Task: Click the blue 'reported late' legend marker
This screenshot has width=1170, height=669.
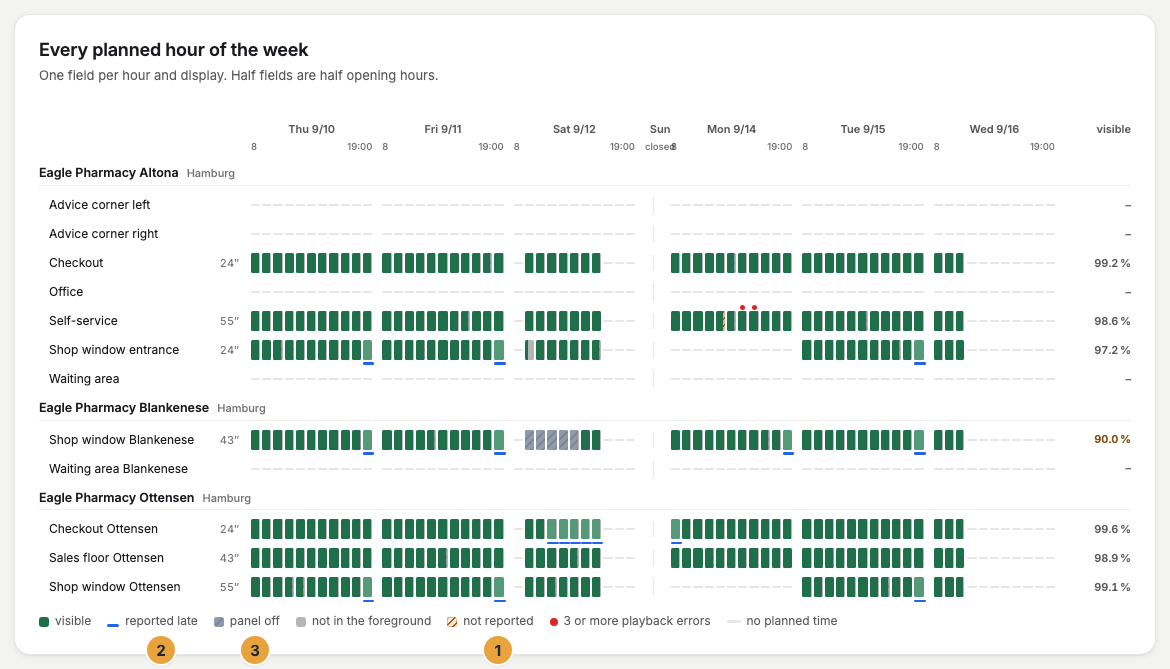Action: tap(113, 625)
